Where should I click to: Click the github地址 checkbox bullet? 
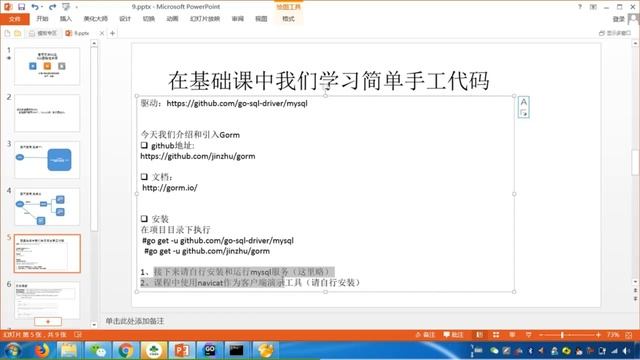(144, 145)
